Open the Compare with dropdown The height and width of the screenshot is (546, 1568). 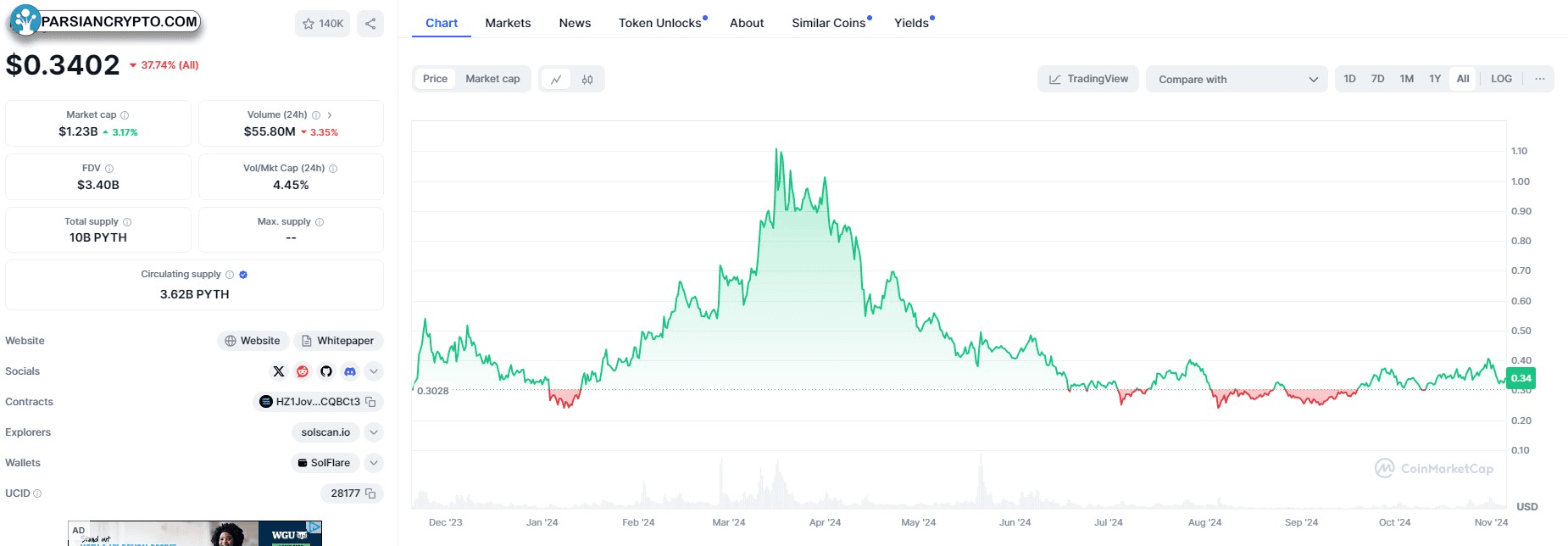pos(1237,79)
